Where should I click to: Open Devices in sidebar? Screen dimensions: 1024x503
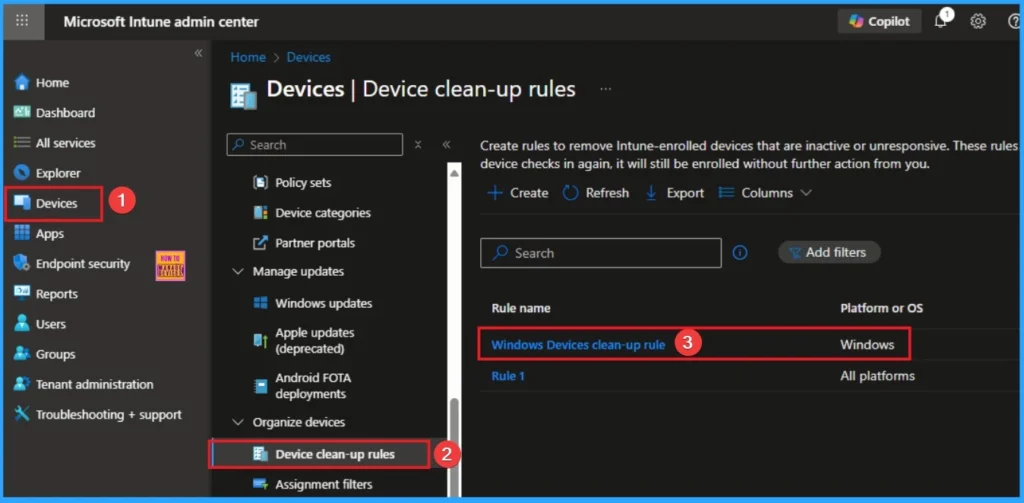click(x=54, y=203)
